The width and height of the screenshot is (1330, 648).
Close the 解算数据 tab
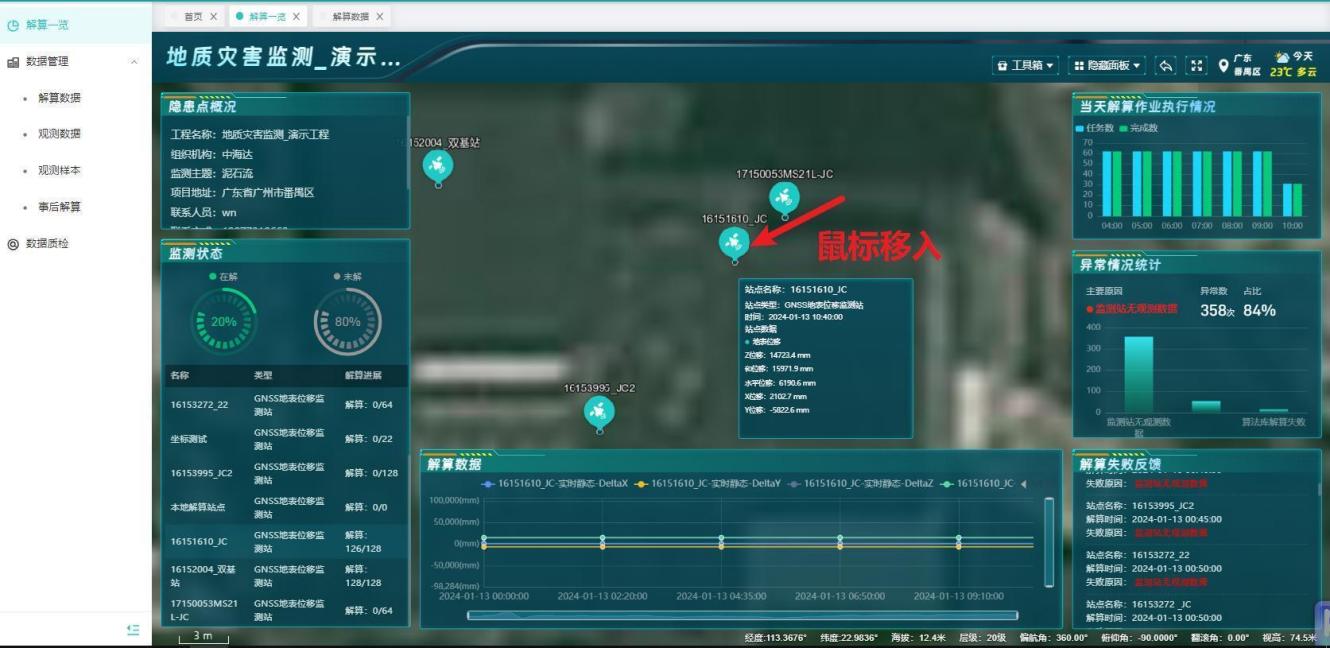[x=380, y=17]
